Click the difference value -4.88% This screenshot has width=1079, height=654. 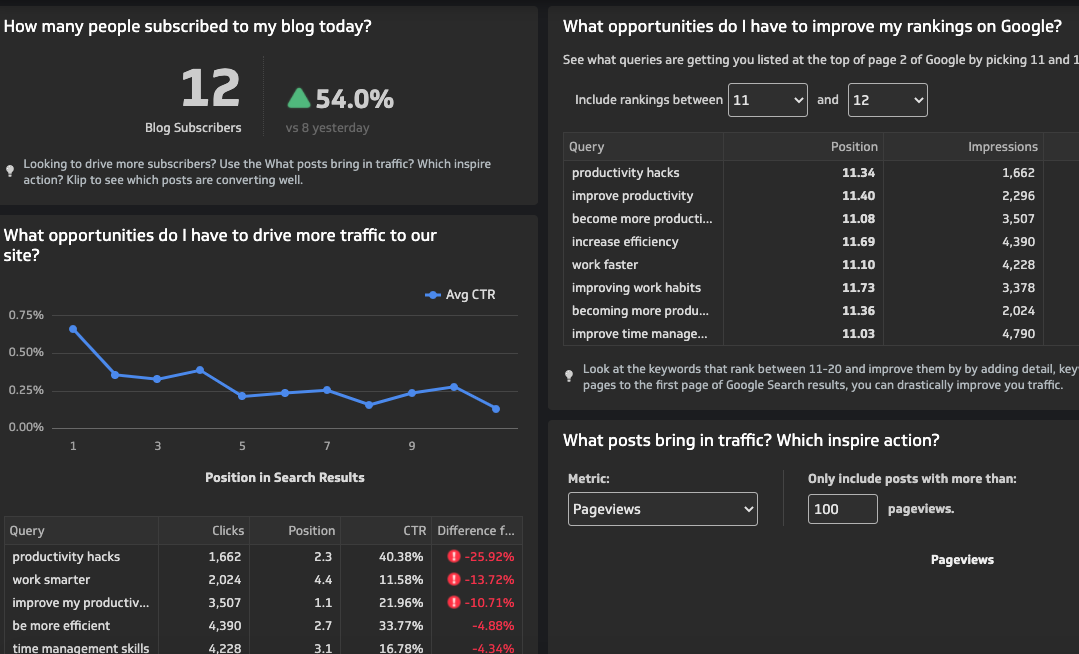pyautogui.click(x=493, y=626)
